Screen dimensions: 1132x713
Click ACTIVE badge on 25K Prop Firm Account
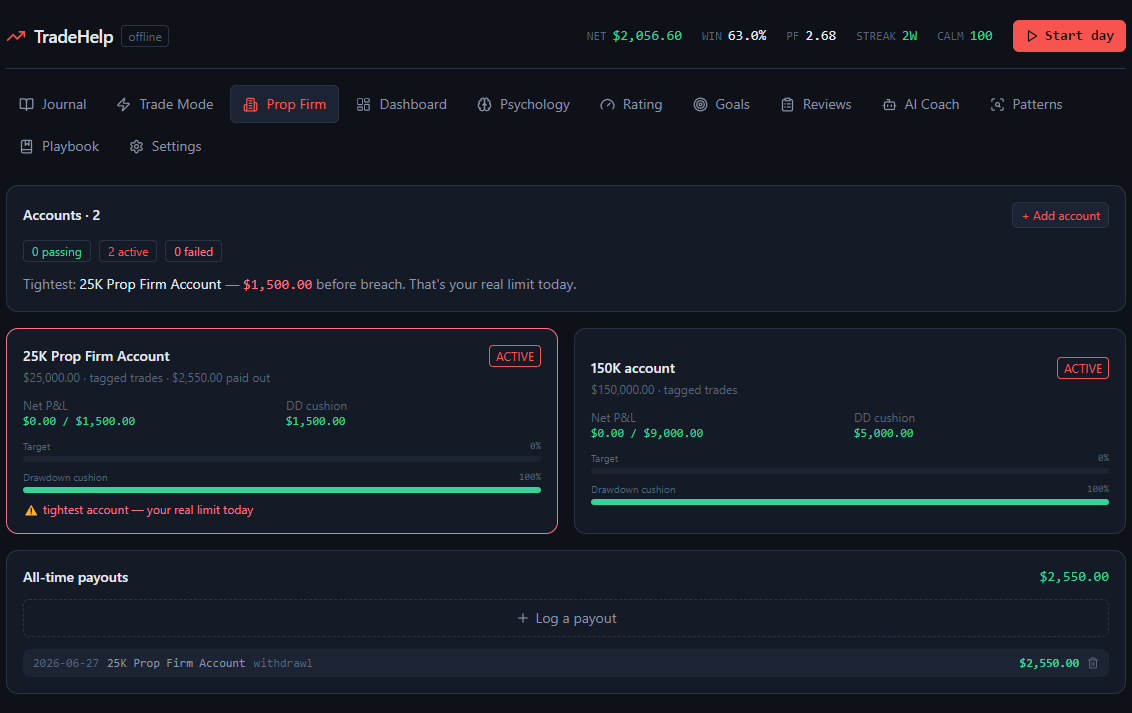(515, 356)
